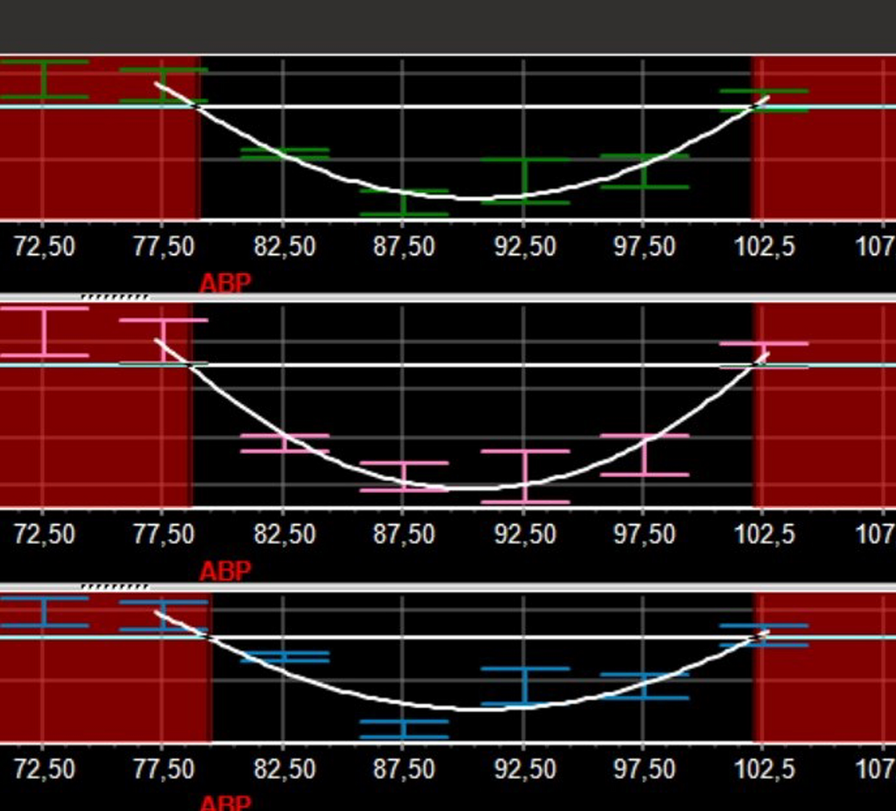Click the 87,50 axis label of the top chart
Viewport: 896px width, 811px height.
pos(404,246)
